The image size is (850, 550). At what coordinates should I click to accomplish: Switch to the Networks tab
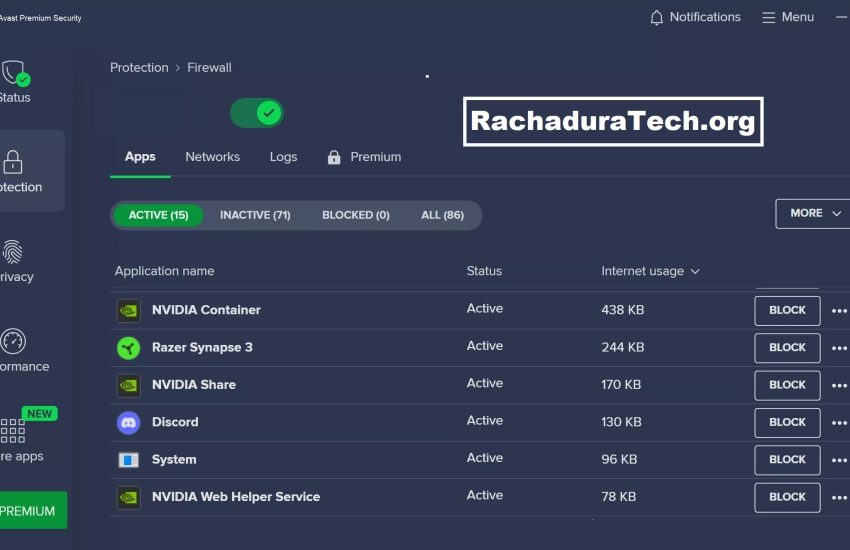[x=212, y=157]
